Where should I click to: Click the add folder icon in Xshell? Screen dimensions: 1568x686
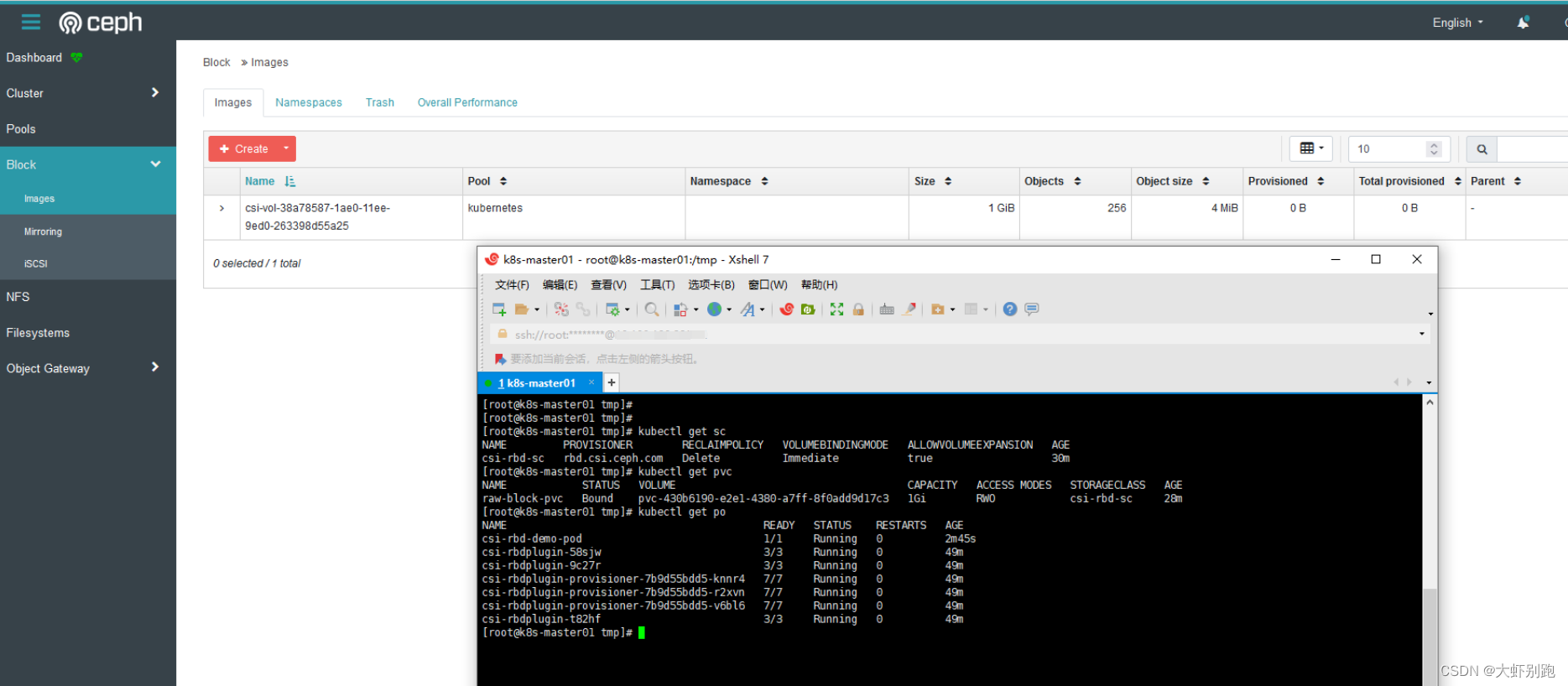[x=938, y=309]
